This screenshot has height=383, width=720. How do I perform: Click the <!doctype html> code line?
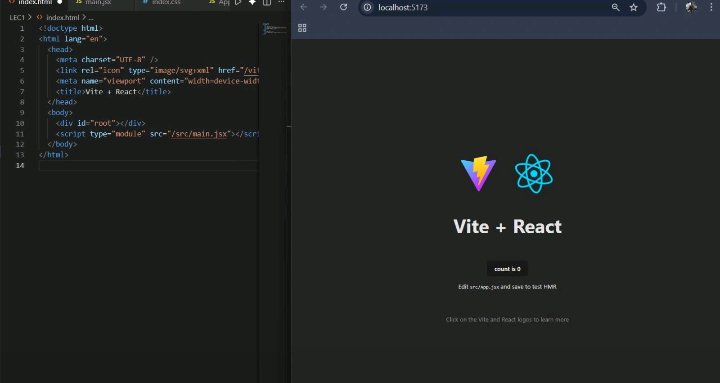[71, 28]
